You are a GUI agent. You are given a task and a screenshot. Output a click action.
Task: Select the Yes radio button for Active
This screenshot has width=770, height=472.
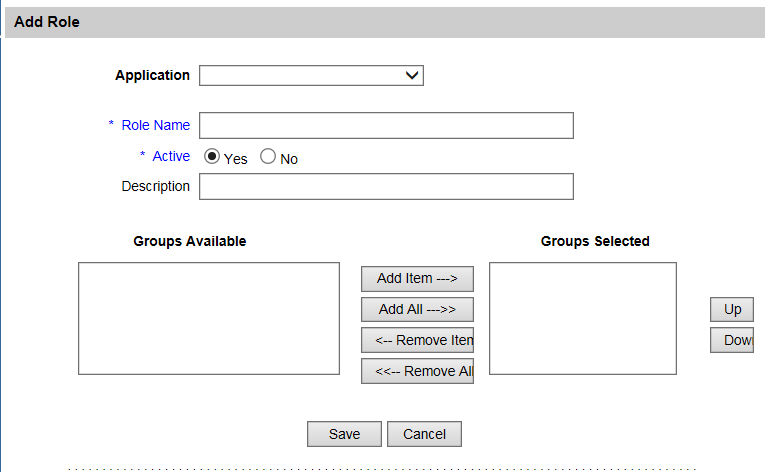212,157
